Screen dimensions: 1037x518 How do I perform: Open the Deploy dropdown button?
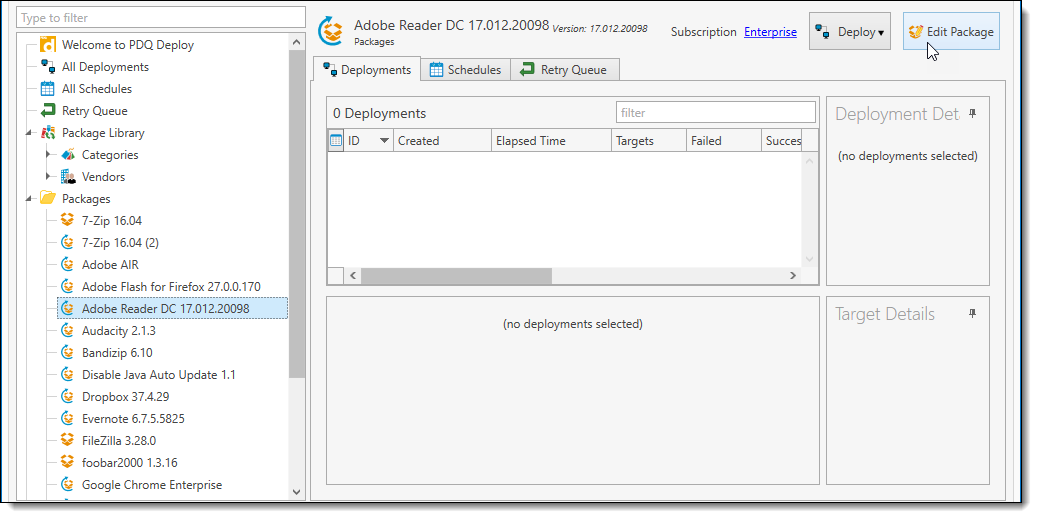850,31
